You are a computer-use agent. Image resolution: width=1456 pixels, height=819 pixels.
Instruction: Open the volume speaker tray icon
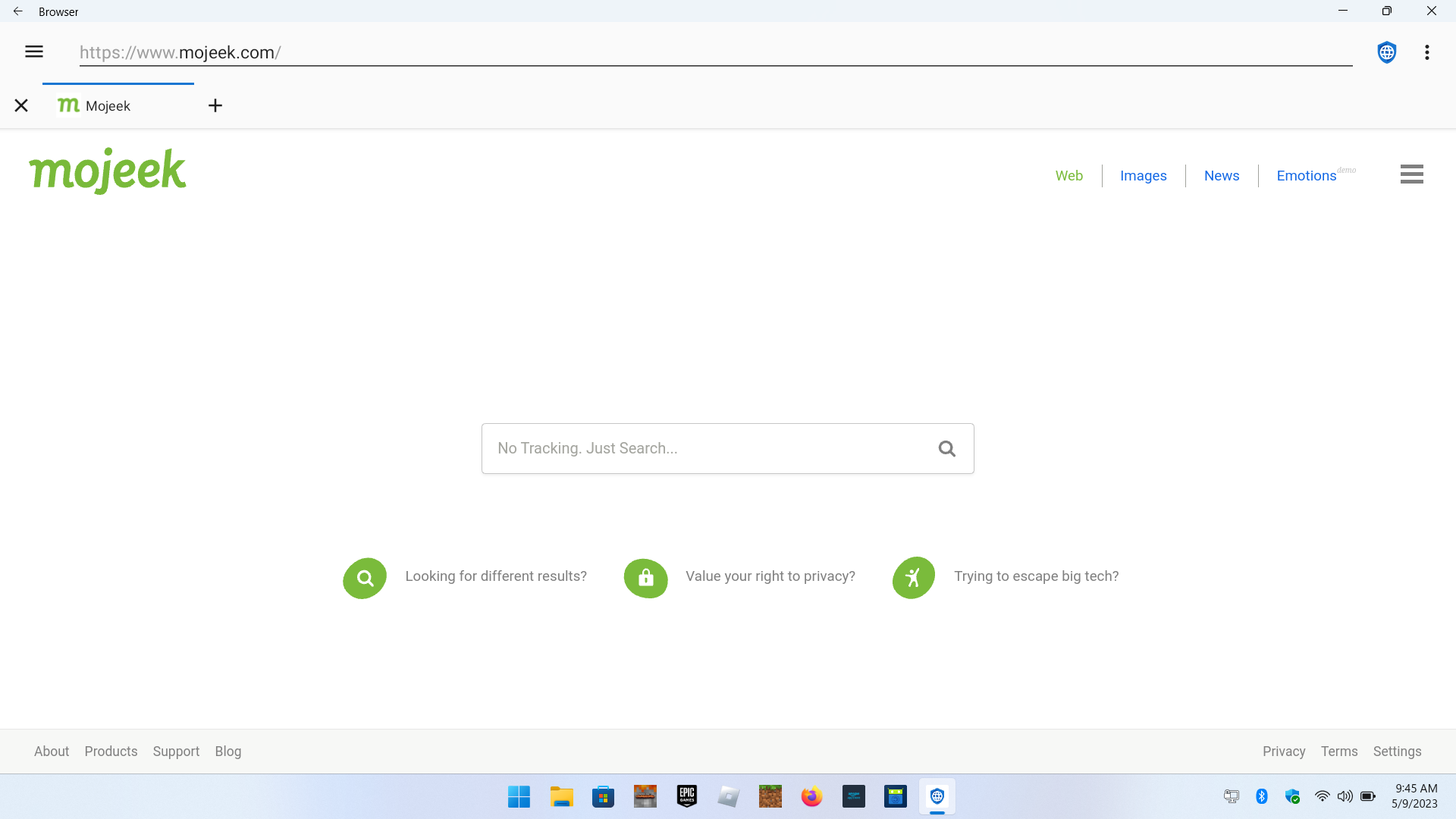[x=1345, y=796]
